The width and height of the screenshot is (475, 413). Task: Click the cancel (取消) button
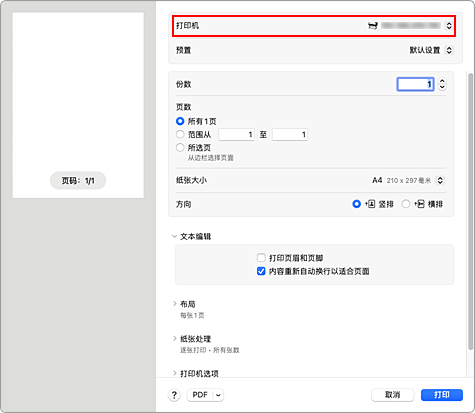pyautogui.click(x=392, y=395)
